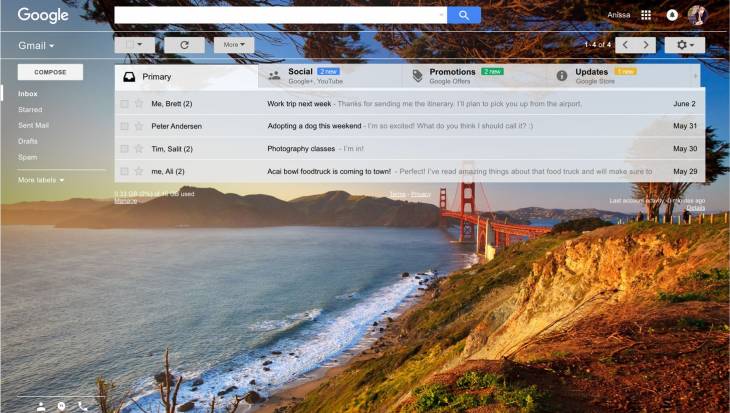This screenshot has width=730, height=413.
Task: Click the May 29 date
Action: pyautogui.click(x=685, y=171)
